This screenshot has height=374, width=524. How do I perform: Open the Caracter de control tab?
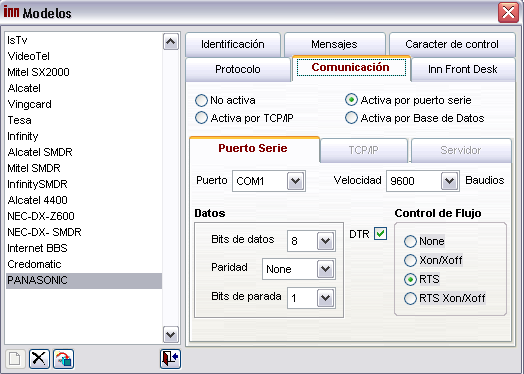click(452, 44)
